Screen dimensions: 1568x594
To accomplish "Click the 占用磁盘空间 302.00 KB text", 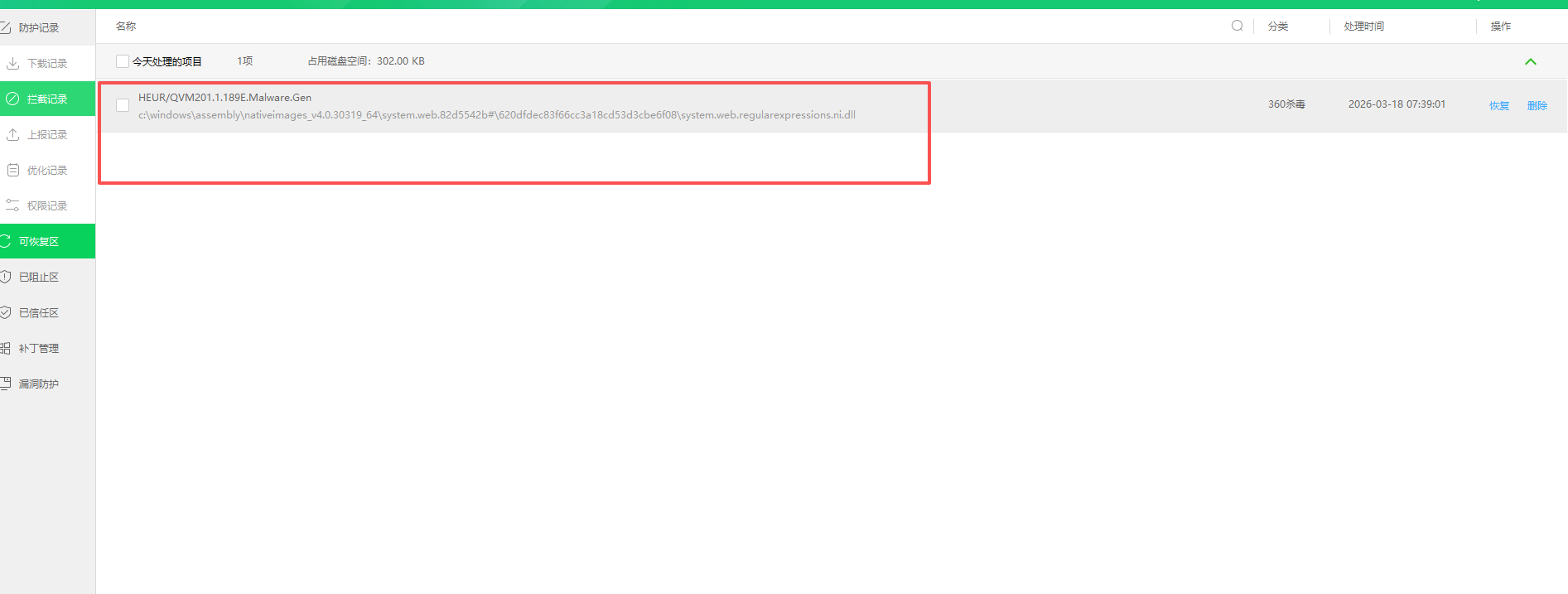I will [x=366, y=61].
